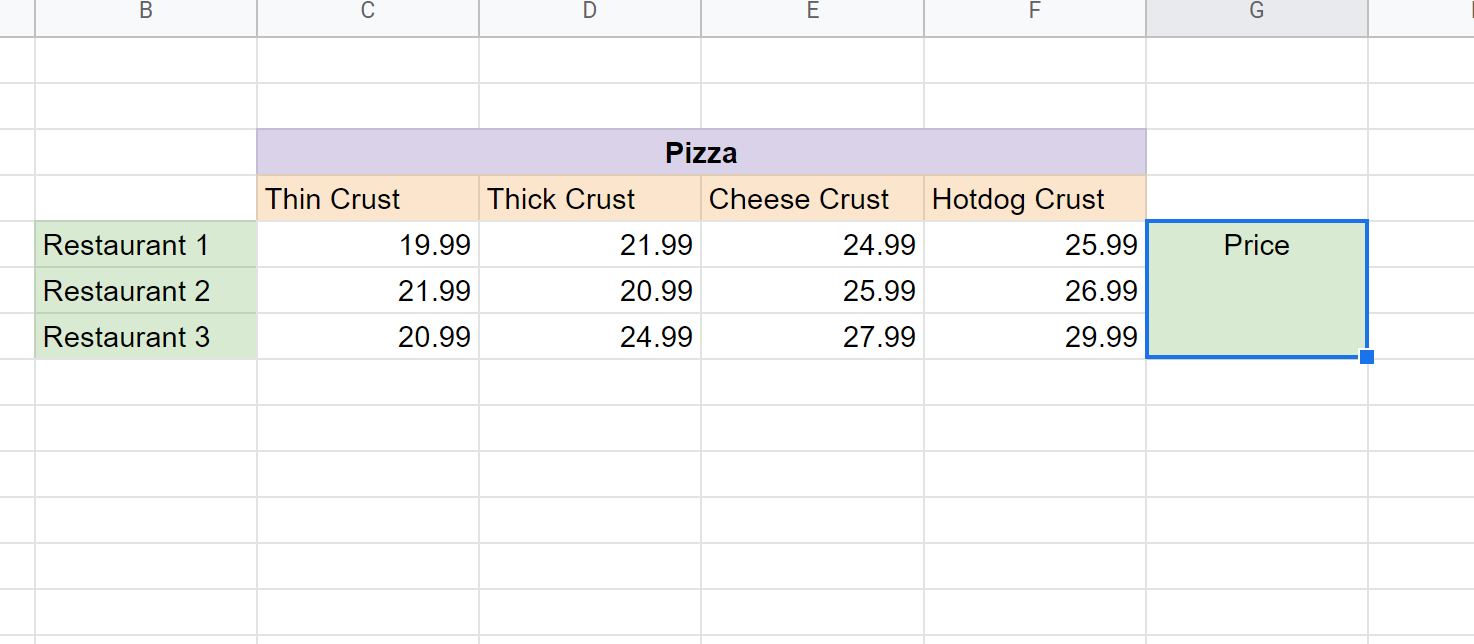Click the merged Pizza header cell
Screen dimensions: 1474x644
pos(701,153)
